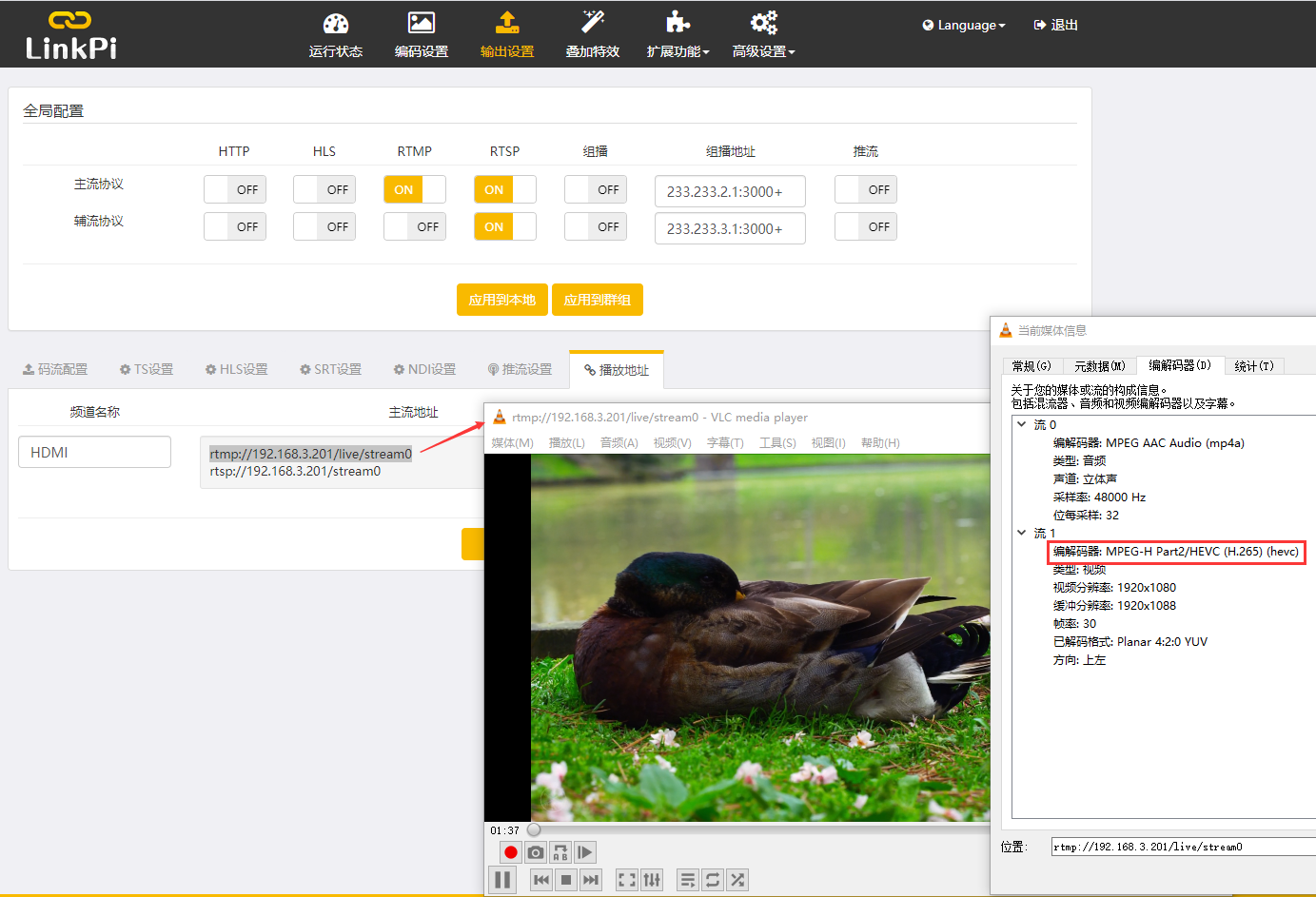Open the Language dropdown
Viewport: 1316px width, 897px height.
tap(963, 25)
